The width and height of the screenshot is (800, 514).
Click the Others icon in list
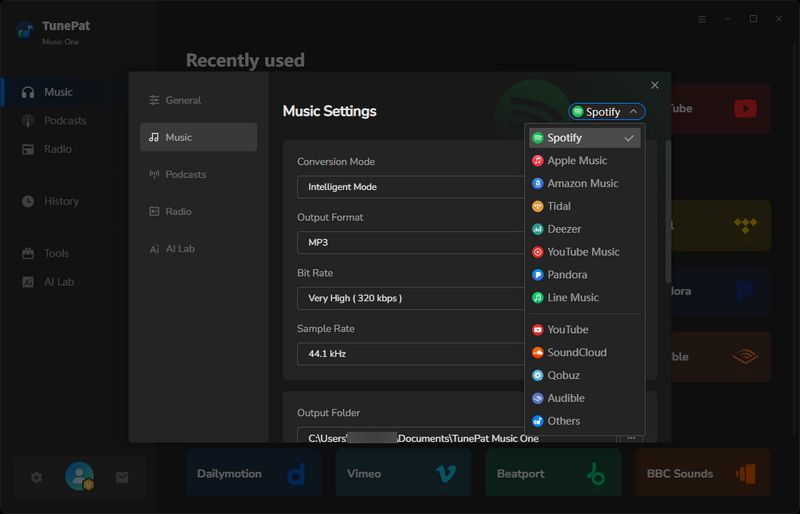[x=537, y=421]
